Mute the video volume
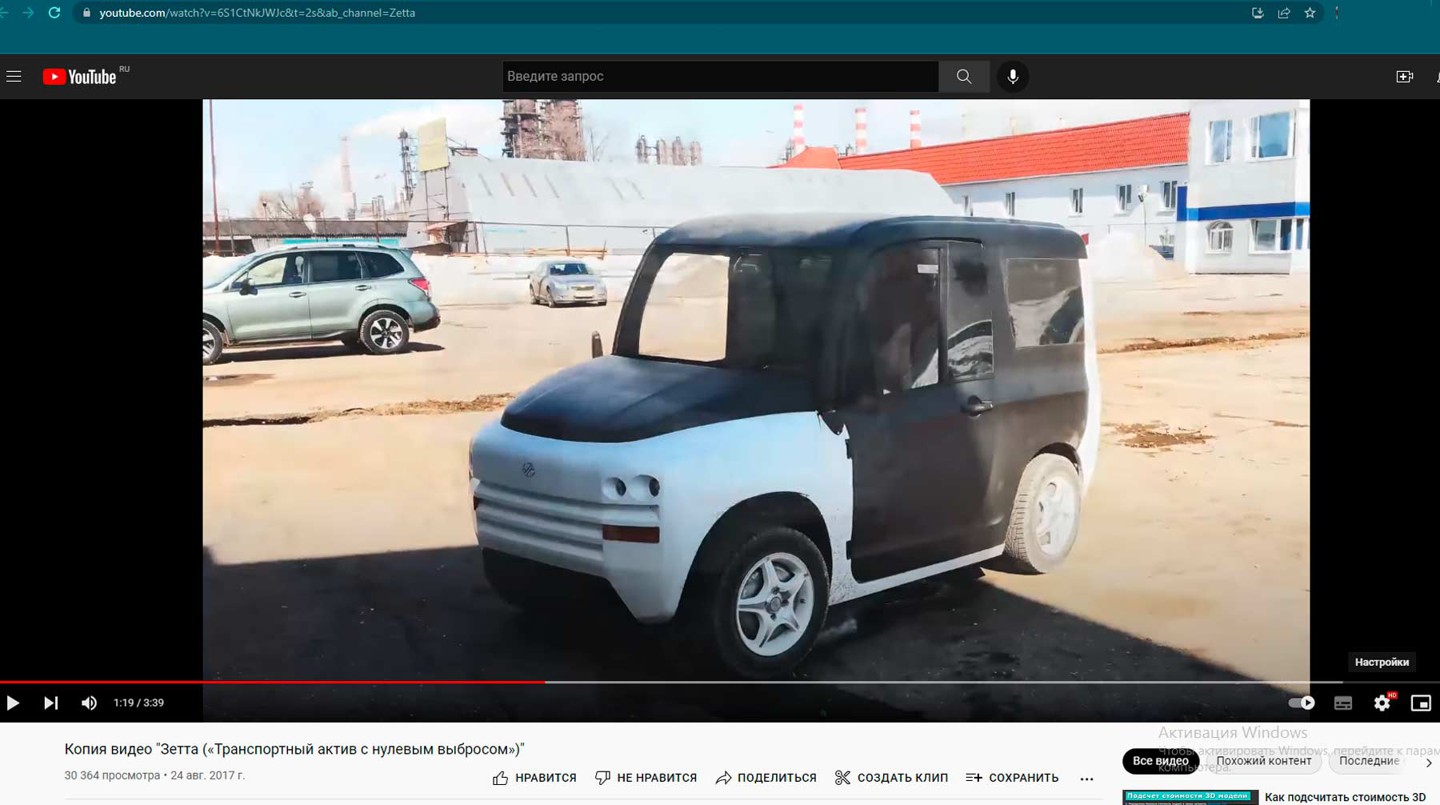This screenshot has width=1440, height=805. click(x=89, y=703)
